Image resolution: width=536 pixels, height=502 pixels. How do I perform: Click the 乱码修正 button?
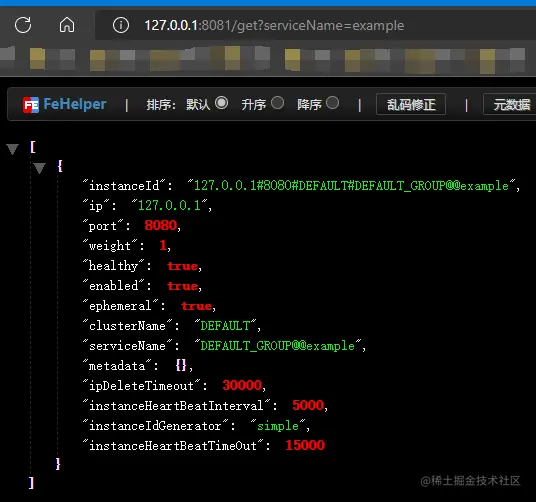(x=411, y=105)
